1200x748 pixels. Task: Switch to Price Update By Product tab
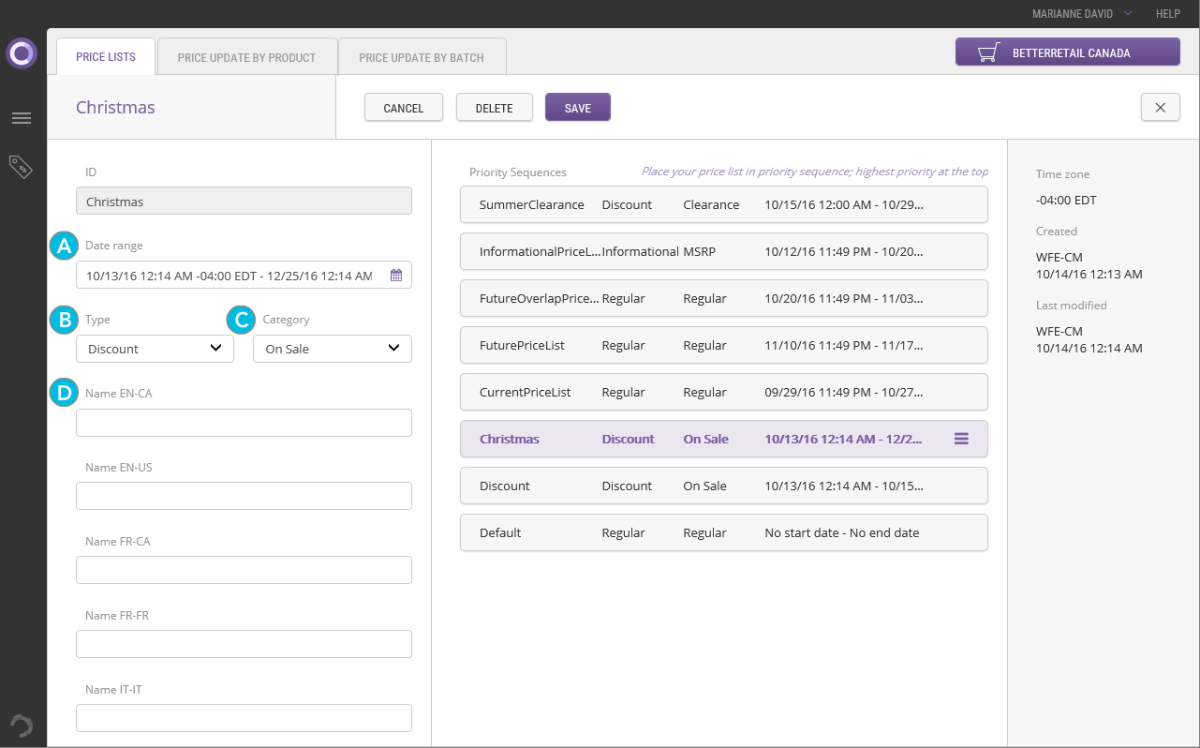pyautogui.click(x=246, y=57)
